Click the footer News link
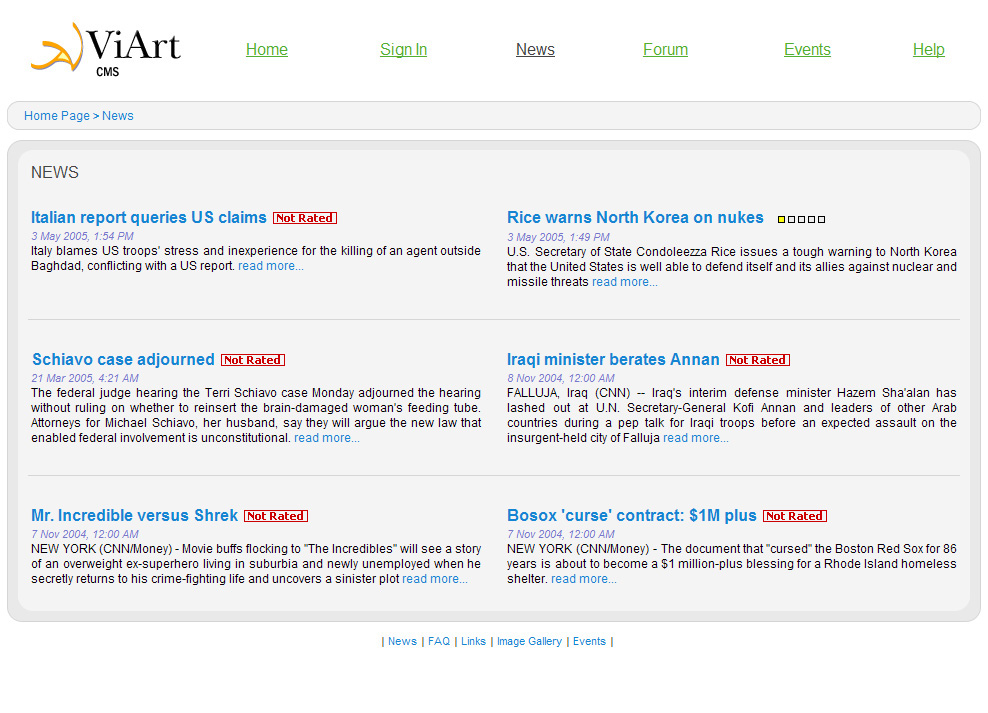Screen dimensions: 988x713 (x=402, y=641)
